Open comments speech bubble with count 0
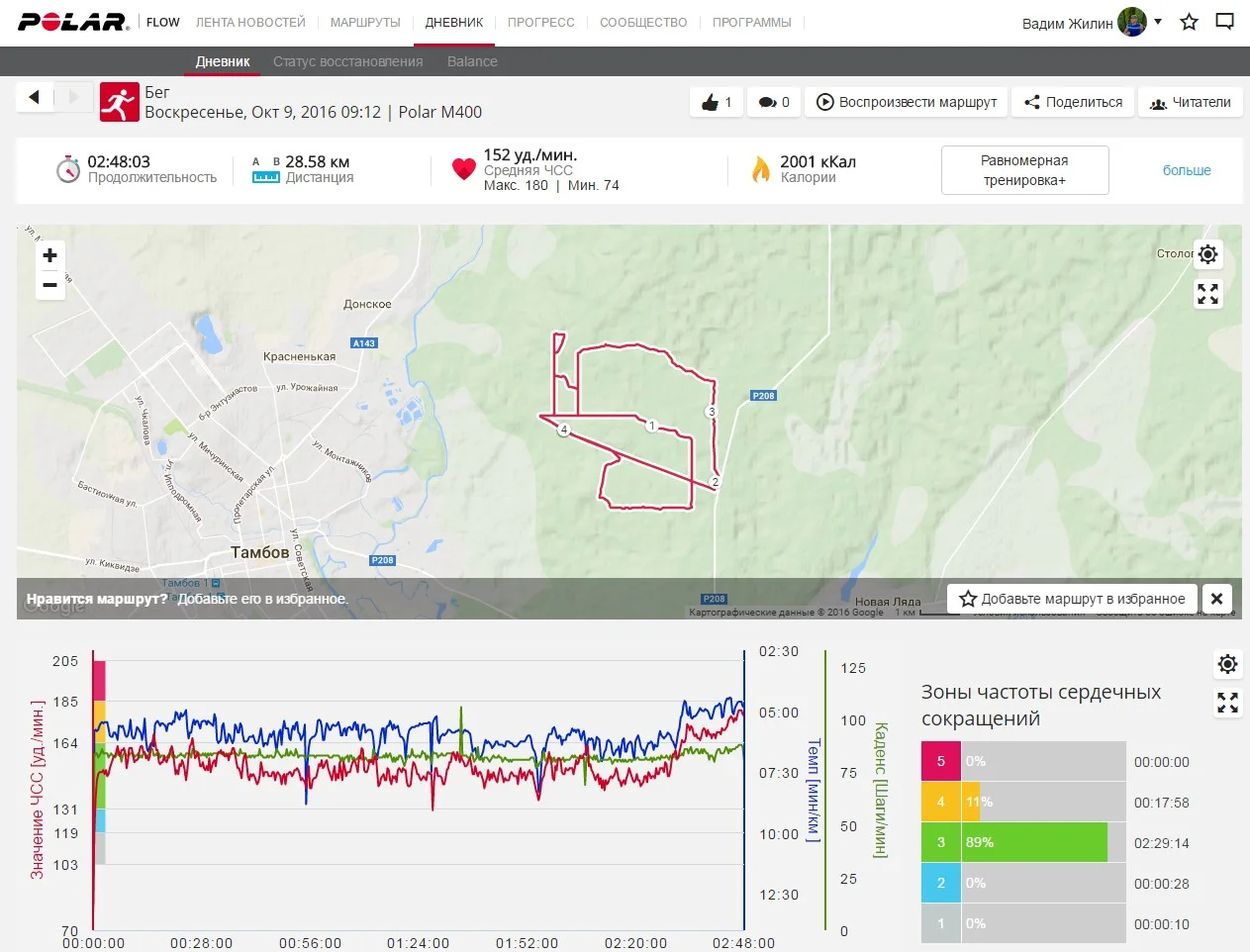This screenshot has height=952, width=1250. point(774,102)
